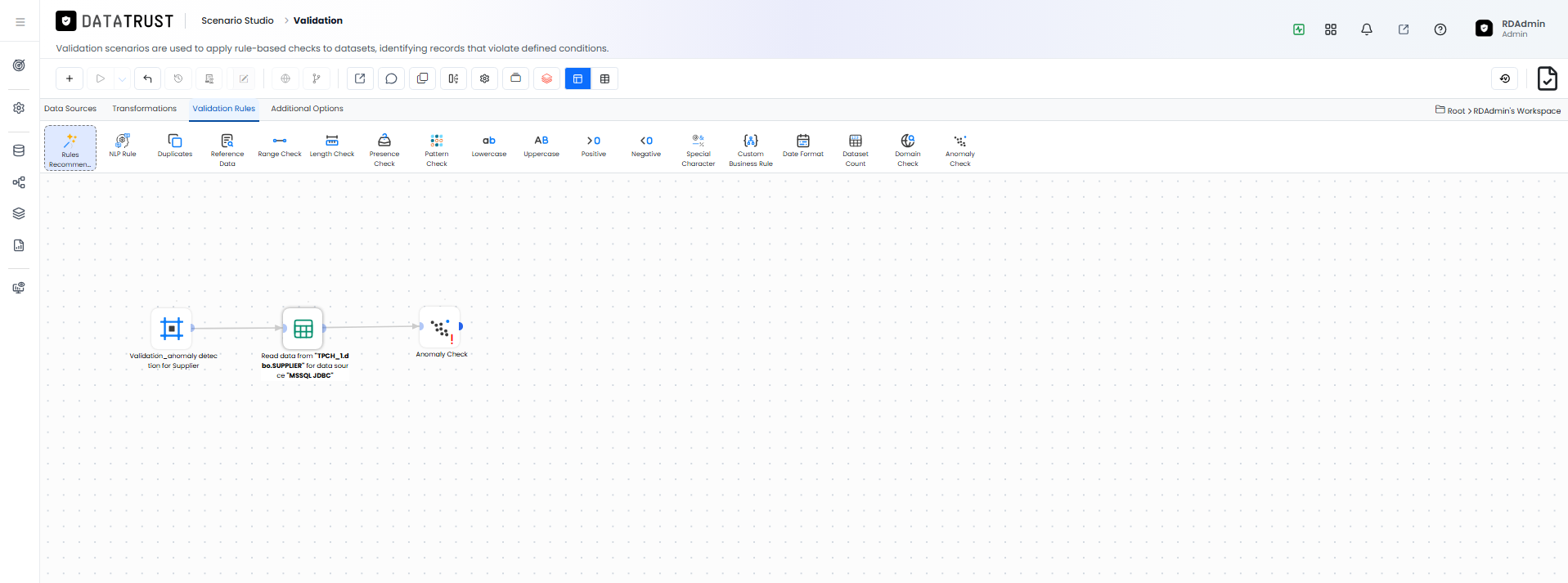Select the Domain Check rule icon
Image resolution: width=1568 pixels, height=583 pixels.
coord(908,150)
